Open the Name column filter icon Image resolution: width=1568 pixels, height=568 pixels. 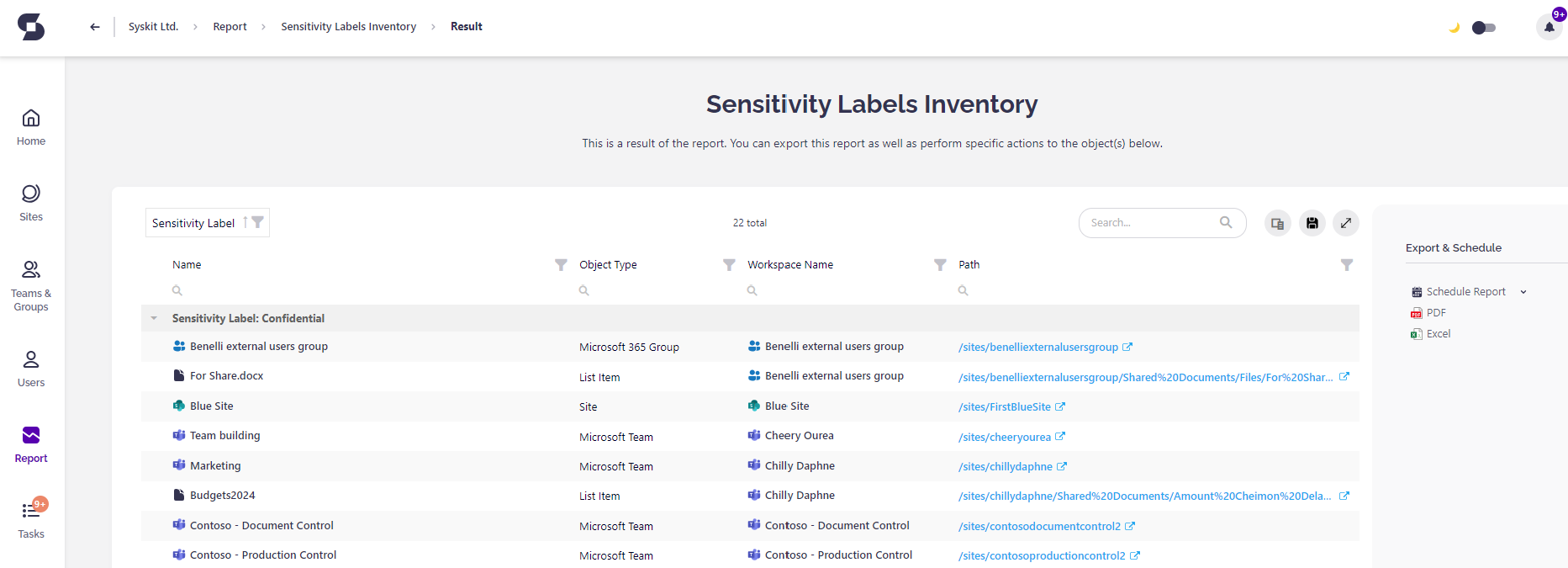click(561, 265)
